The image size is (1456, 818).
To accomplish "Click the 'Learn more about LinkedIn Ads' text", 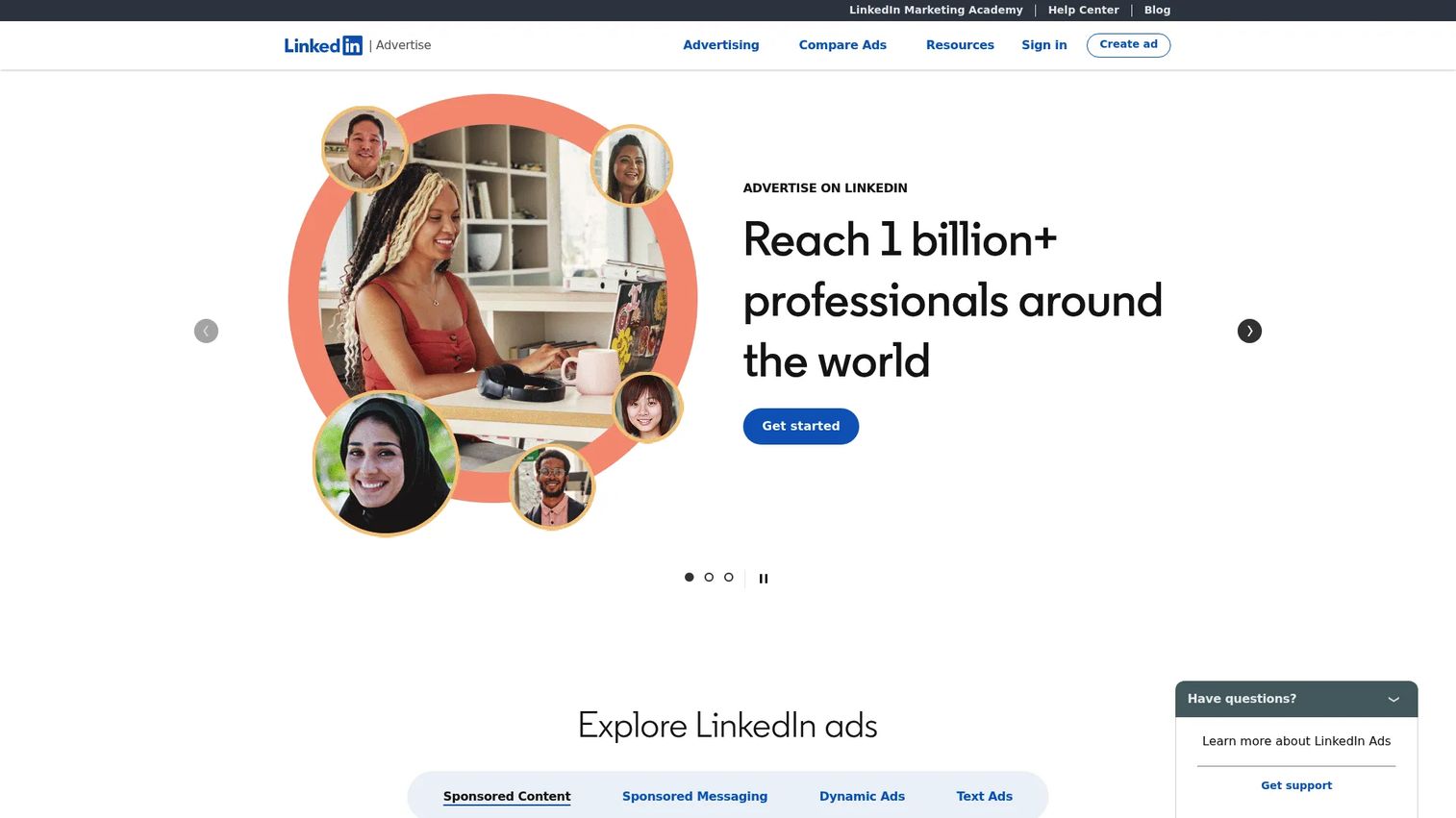I will (1296, 741).
